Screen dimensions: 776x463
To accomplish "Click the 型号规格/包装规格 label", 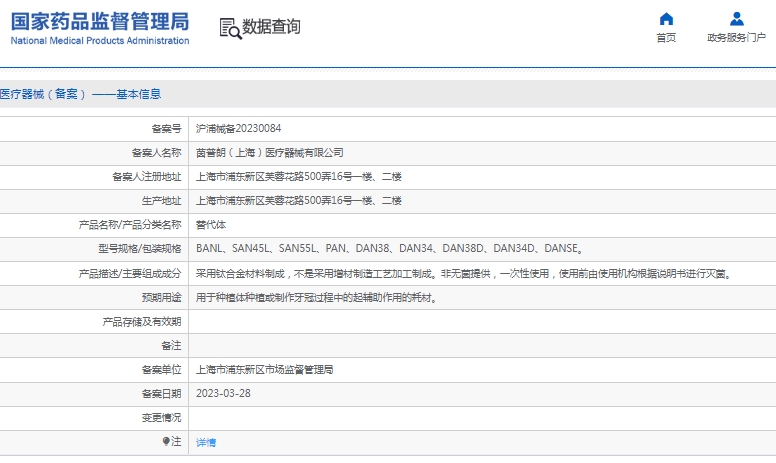I will click(x=140, y=249).
